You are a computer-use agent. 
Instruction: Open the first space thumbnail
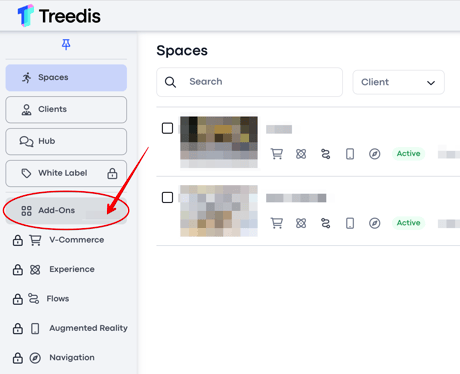(219, 143)
